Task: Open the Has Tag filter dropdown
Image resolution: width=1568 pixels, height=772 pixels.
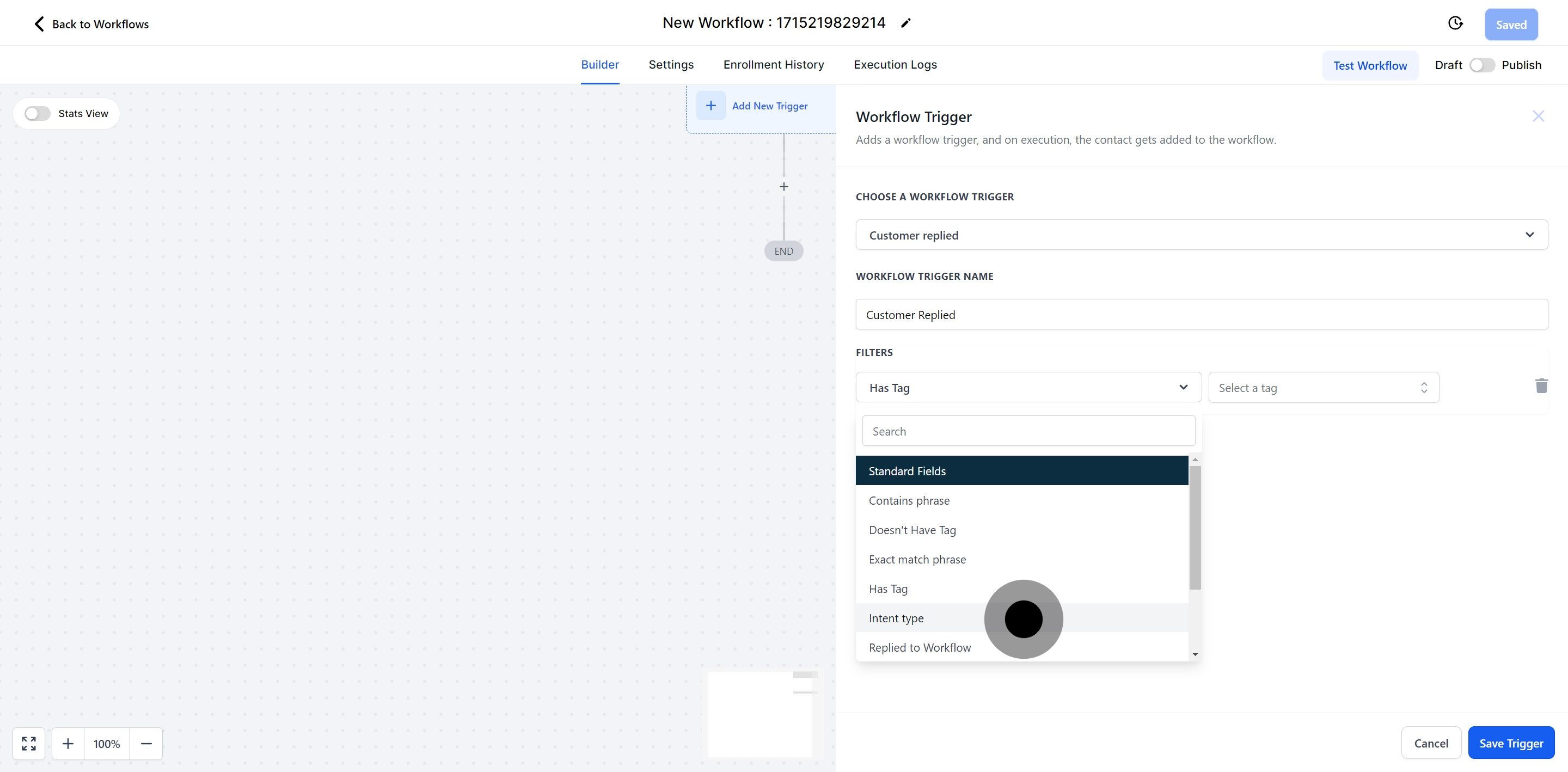Action: pyautogui.click(x=1027, y=388)
